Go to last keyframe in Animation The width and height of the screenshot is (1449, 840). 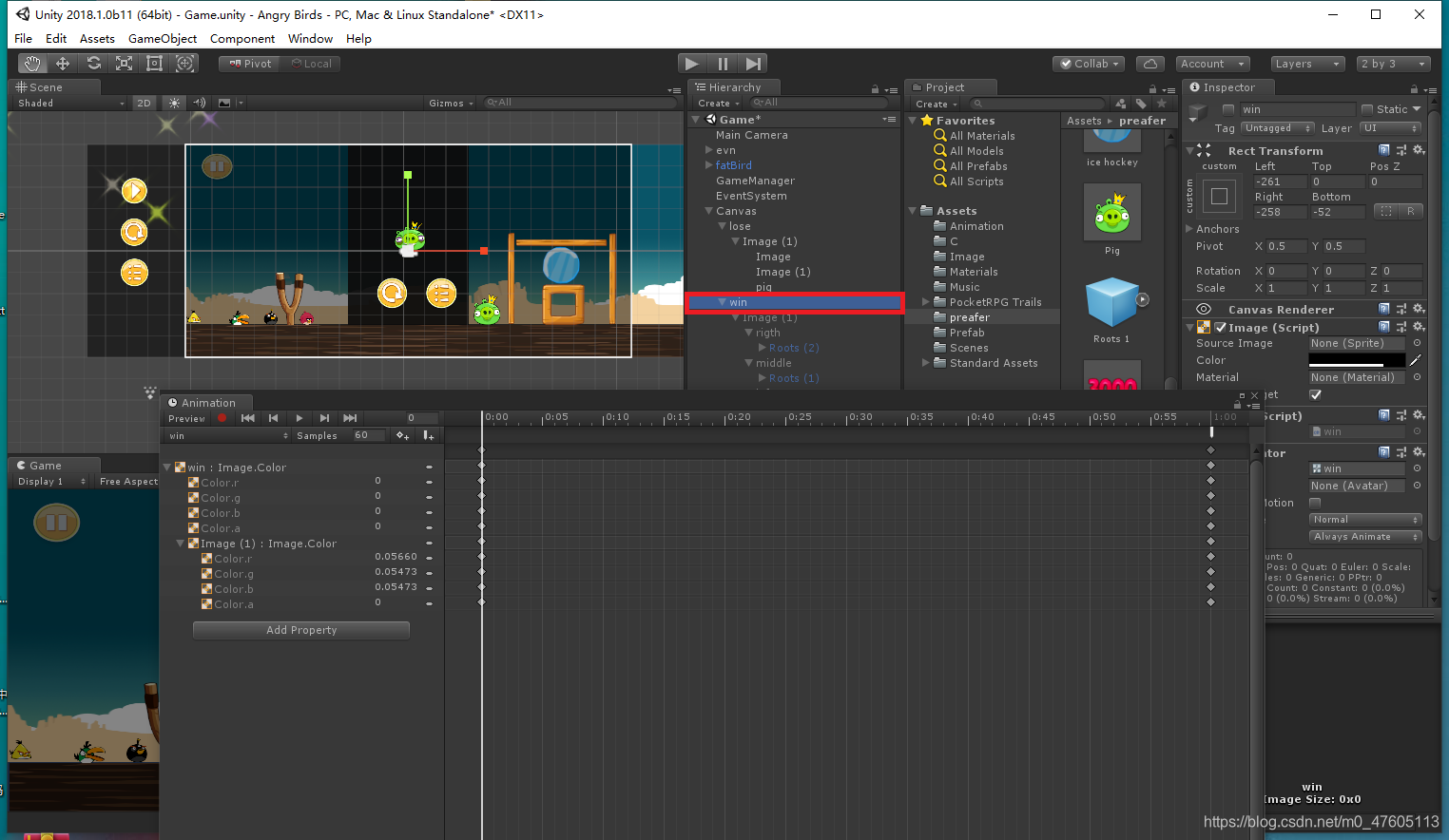tap(351, 418)
